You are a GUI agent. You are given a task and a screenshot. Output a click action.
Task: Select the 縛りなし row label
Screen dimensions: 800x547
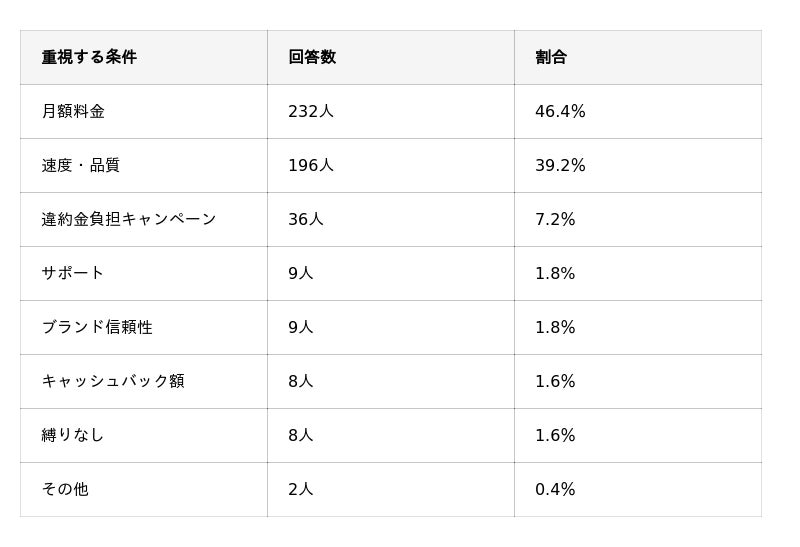73,435
